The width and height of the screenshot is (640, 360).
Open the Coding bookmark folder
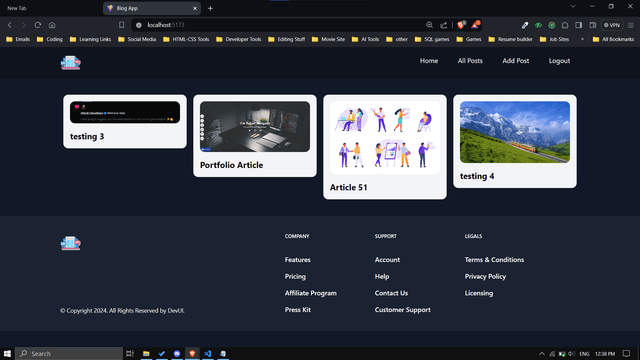[50, 39]
